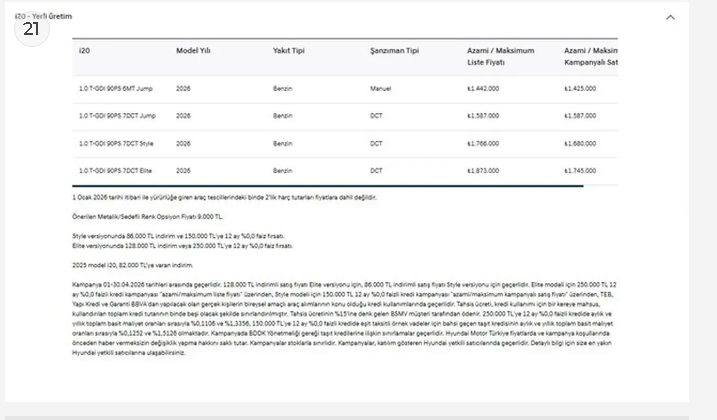Click the metallic color option price note
The image size is (717, 420).
147,217
